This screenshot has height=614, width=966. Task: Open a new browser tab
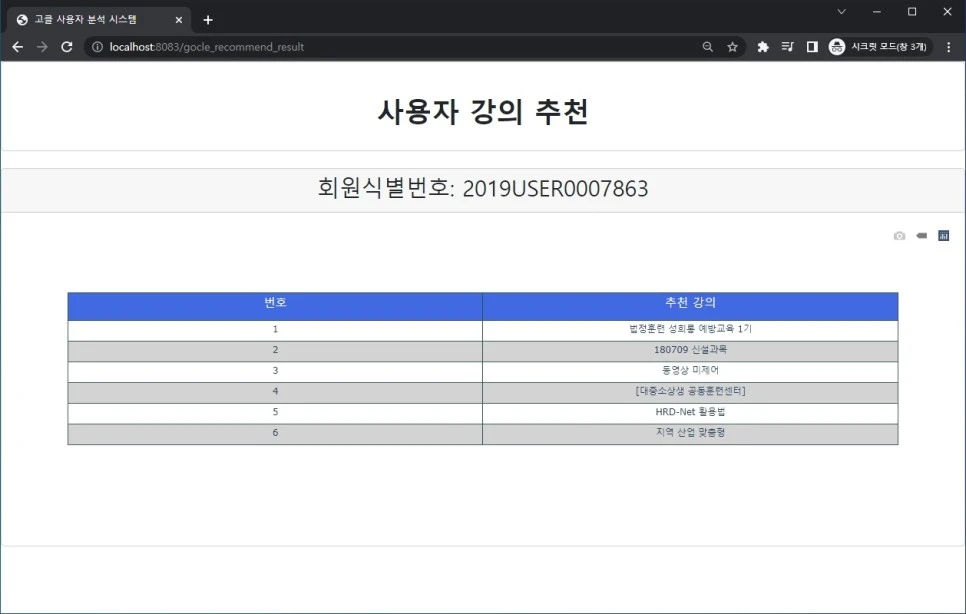click(208, 20)
